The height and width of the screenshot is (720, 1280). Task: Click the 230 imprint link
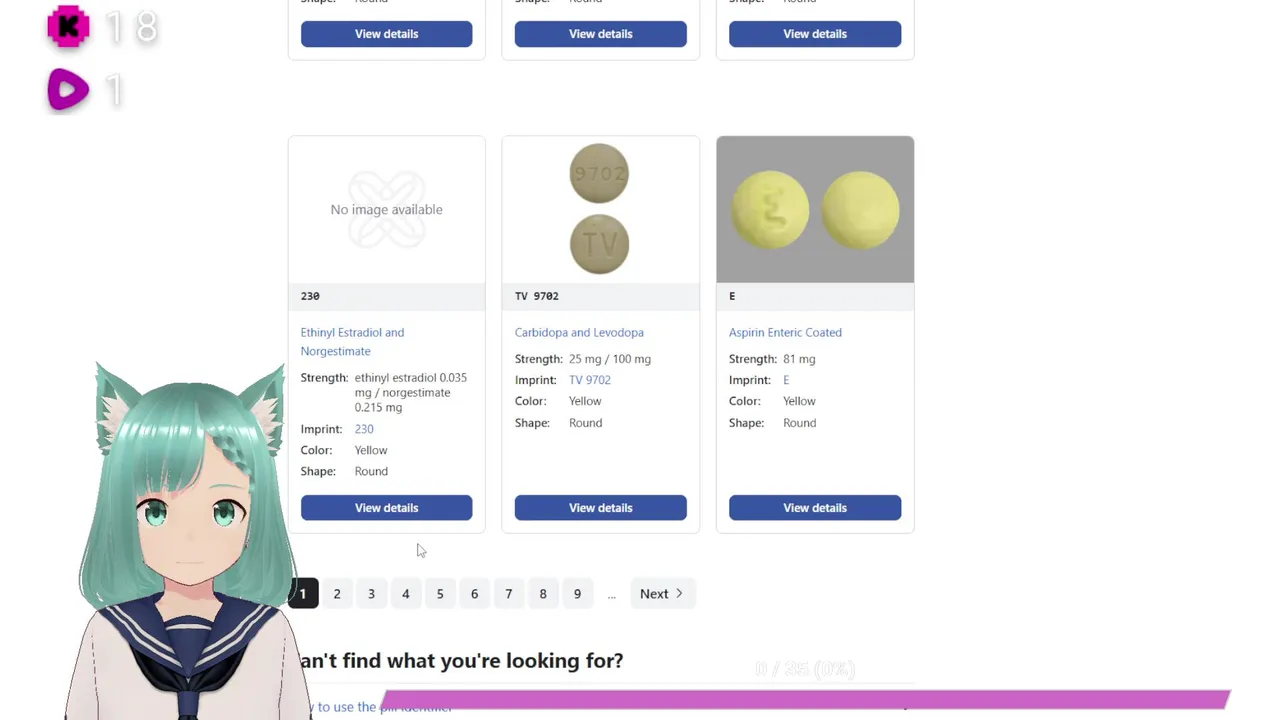click(x=364, y=429)
